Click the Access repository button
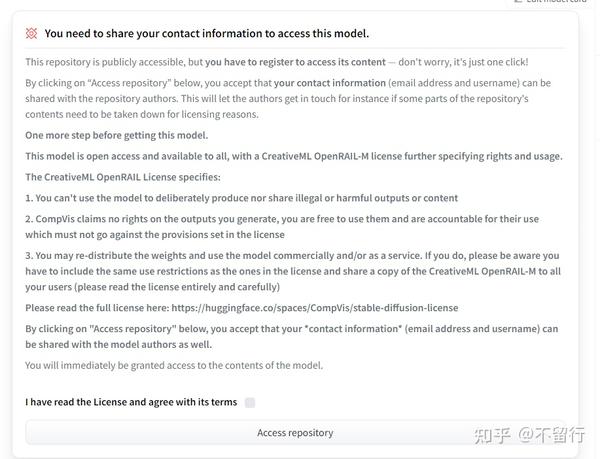The height and width of the screenshot is (459, 600). (295, 433)
